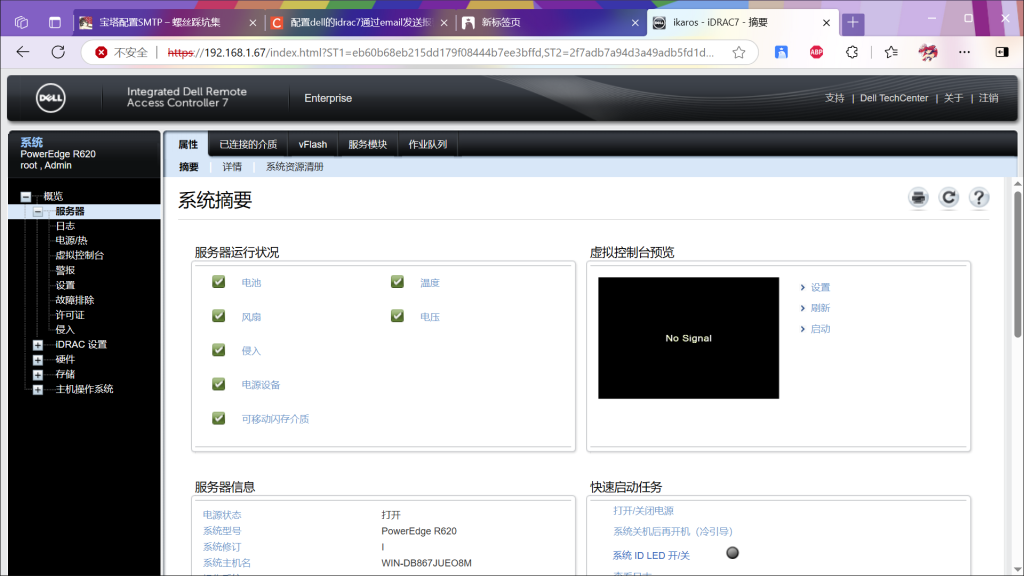
Task: Bookmark this page with star icon
Action: pyautogui.click(x=739, y=52)
